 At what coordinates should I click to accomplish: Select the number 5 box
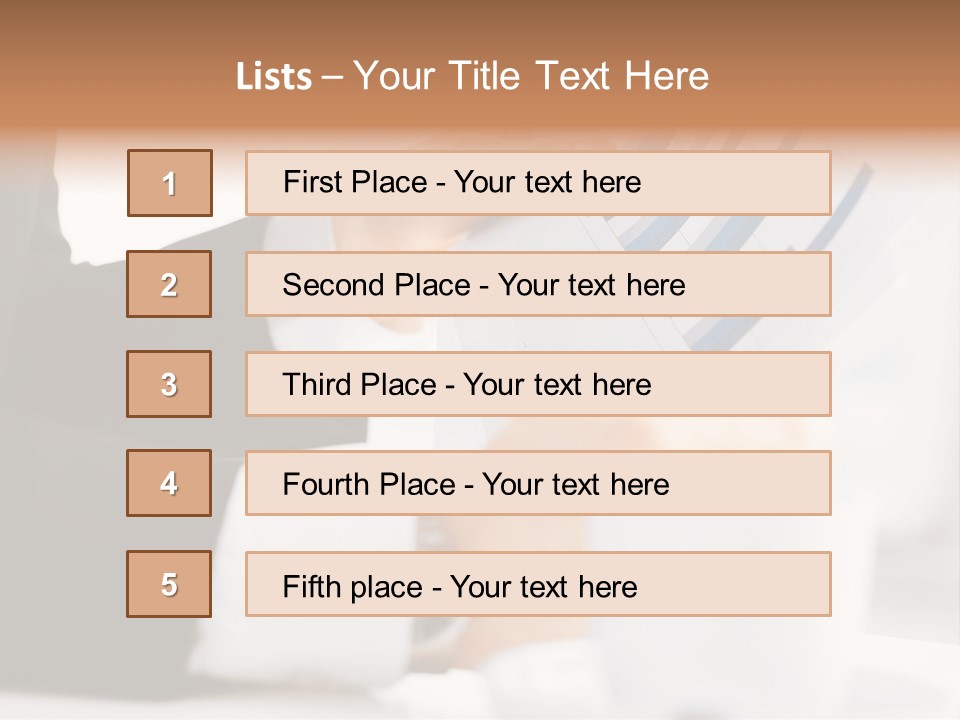click(169, 584)
